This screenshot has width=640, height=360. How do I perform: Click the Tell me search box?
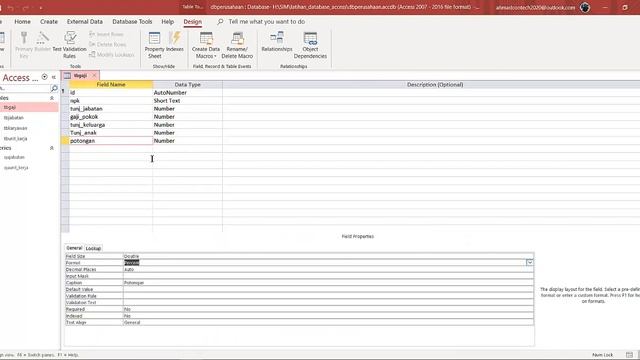click(x=267, y=22)
